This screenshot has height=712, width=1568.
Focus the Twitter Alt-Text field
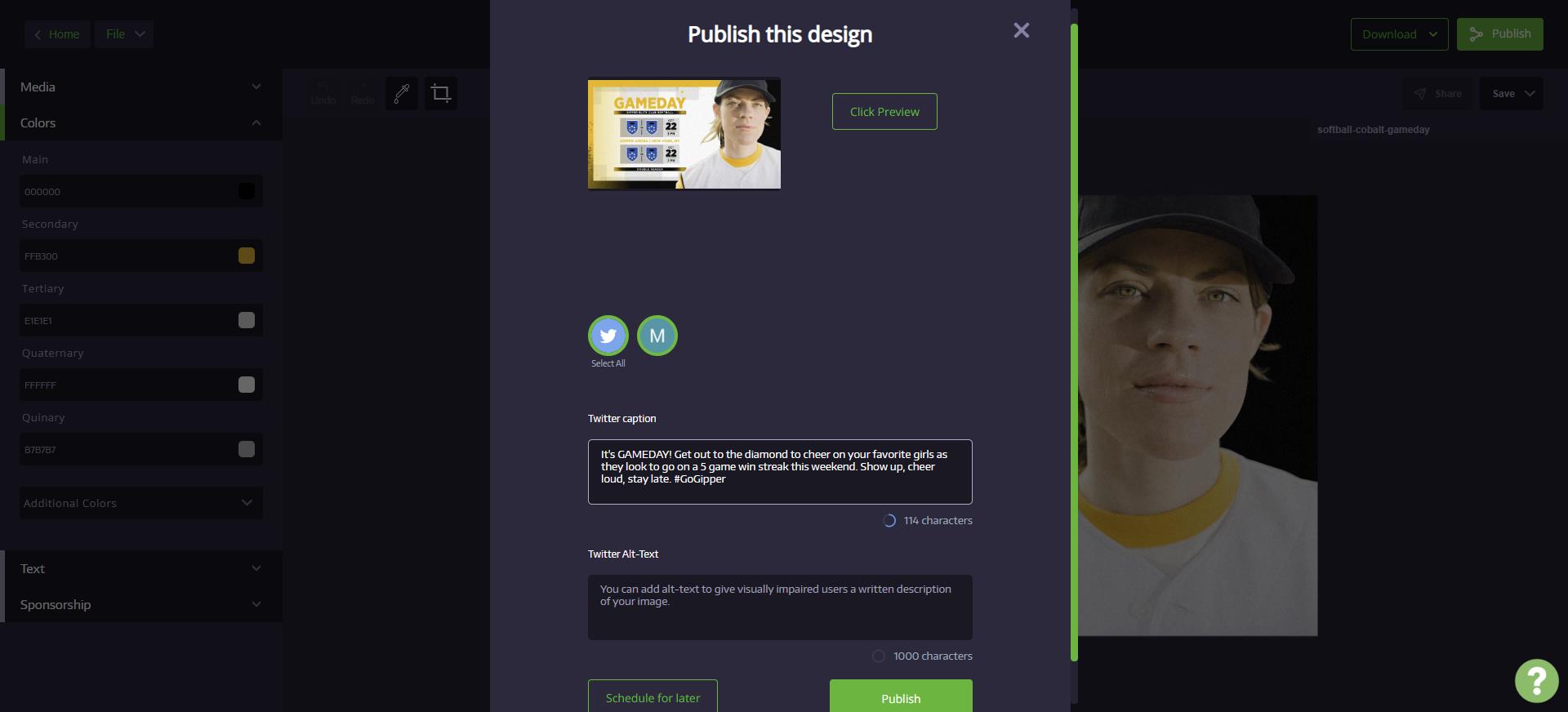click(780, 607)
